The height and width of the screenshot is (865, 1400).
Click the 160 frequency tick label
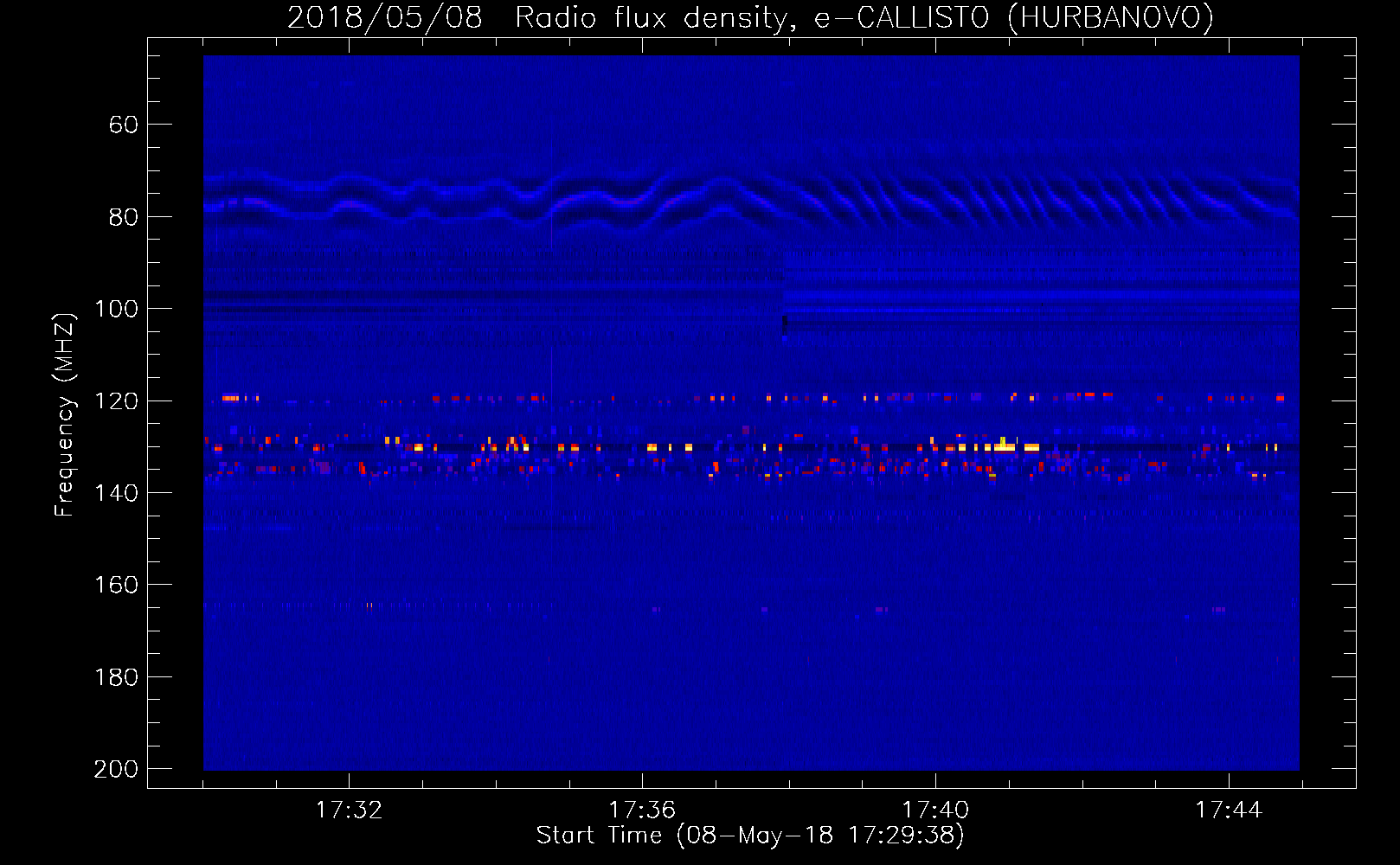pos(116,585)
